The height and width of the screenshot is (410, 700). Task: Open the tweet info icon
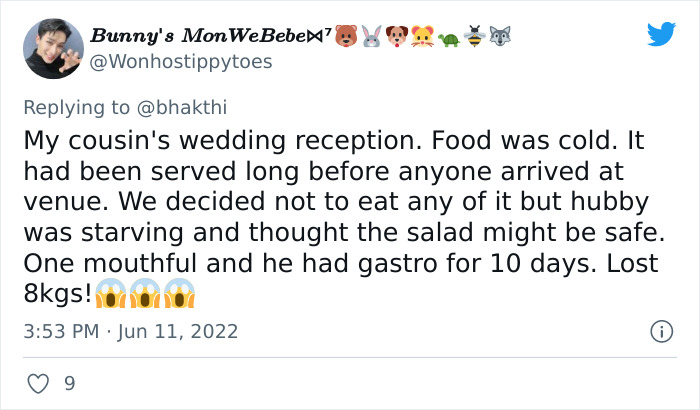[661, 332]
